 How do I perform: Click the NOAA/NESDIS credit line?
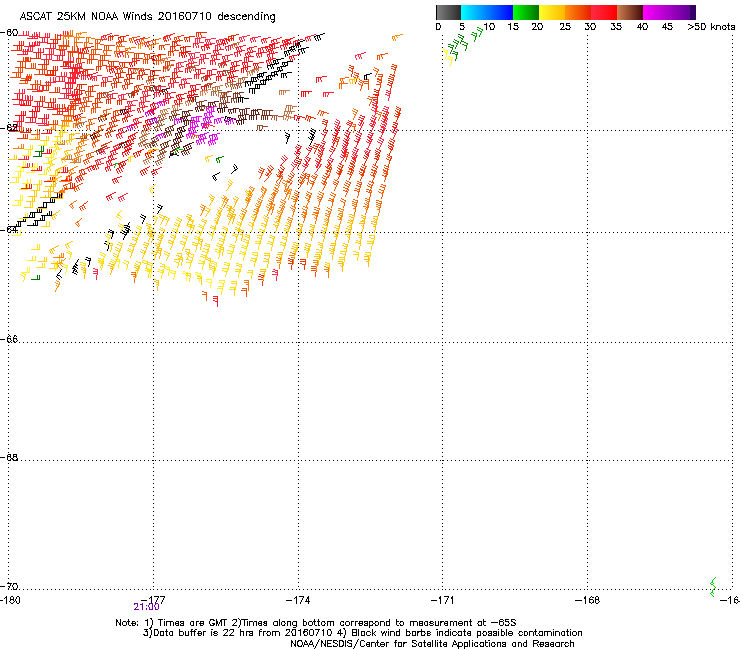(432, 644)
